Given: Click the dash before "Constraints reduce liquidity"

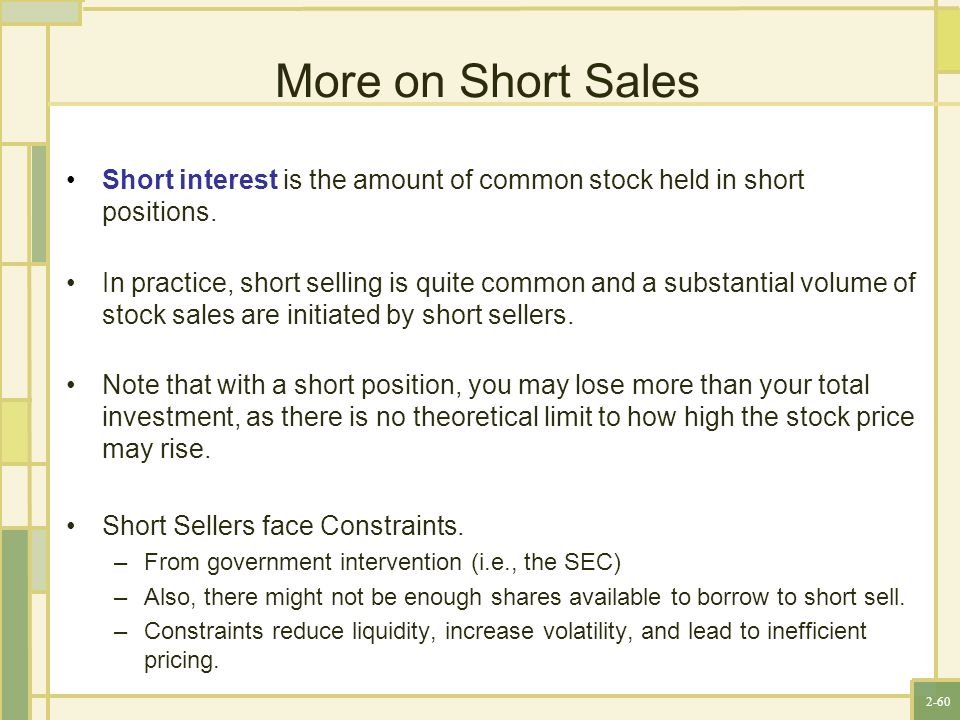Looking at the screenshot, I should (121, 631).
